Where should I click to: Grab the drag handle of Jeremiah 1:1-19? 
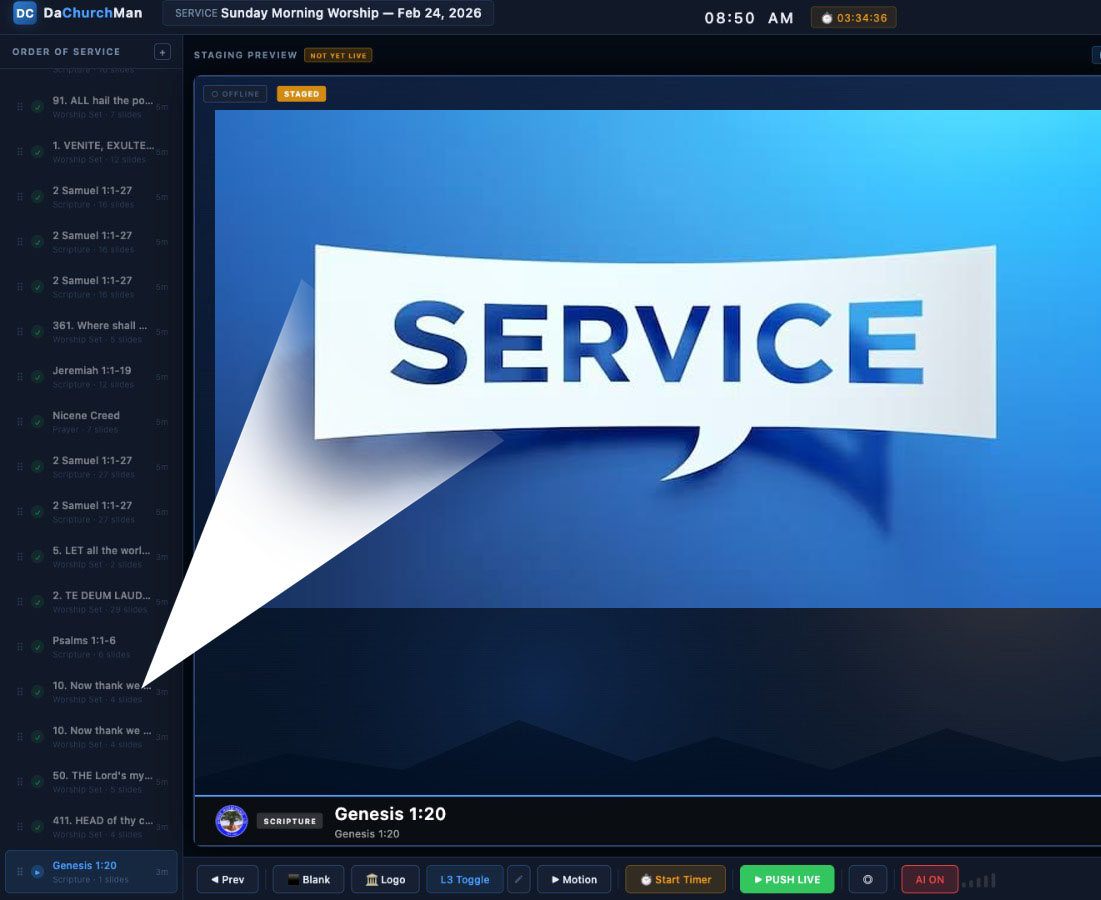[x=20, y=376]
